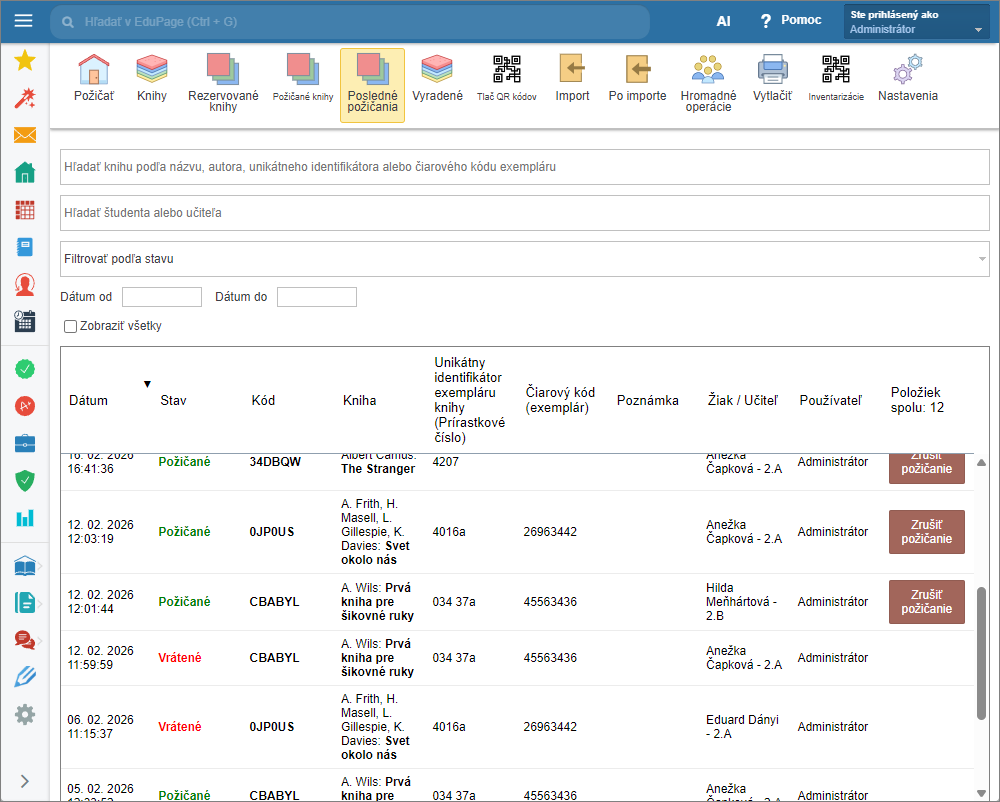The image size is (1000, 802).
Task: Click the Dátum od date field
Action: click(162, 297)
